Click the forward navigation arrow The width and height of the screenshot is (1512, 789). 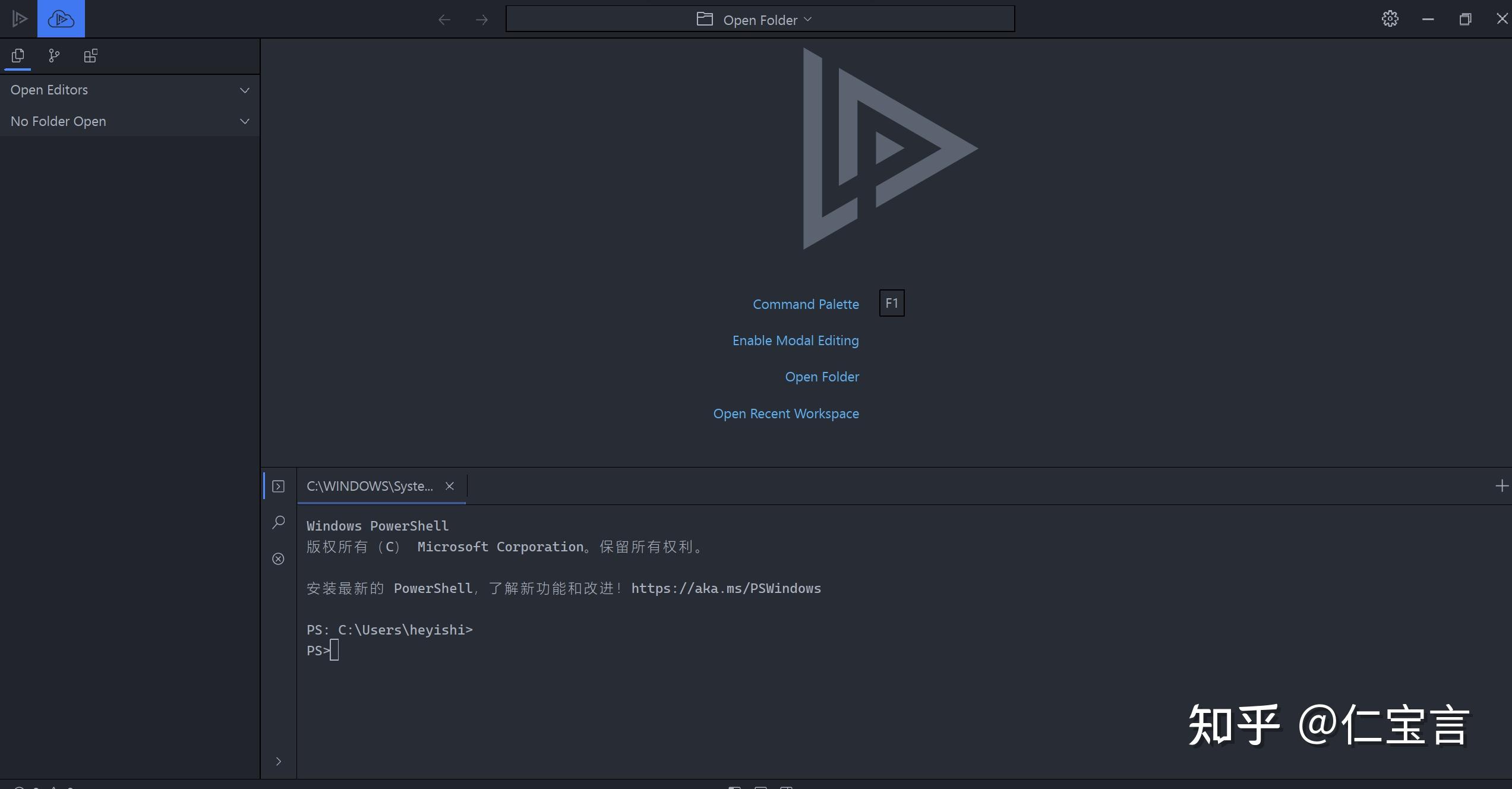coord(482,20)
